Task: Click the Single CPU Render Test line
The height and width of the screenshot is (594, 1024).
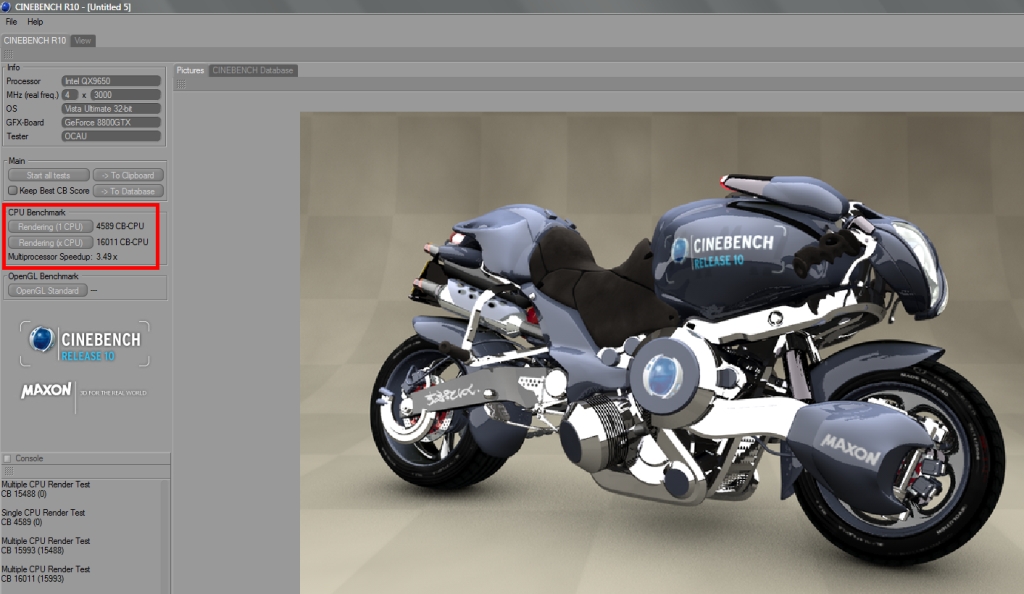Action: coord(43,512)
